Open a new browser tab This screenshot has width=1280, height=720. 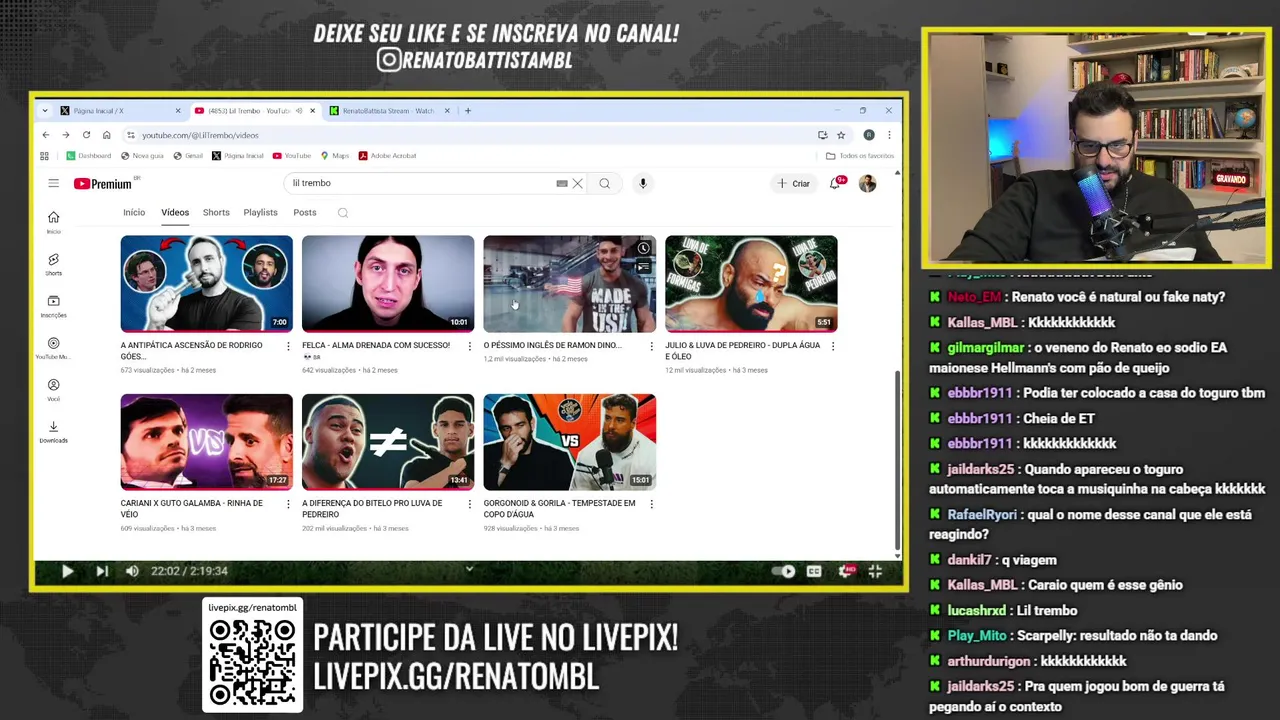pos(468,111)
